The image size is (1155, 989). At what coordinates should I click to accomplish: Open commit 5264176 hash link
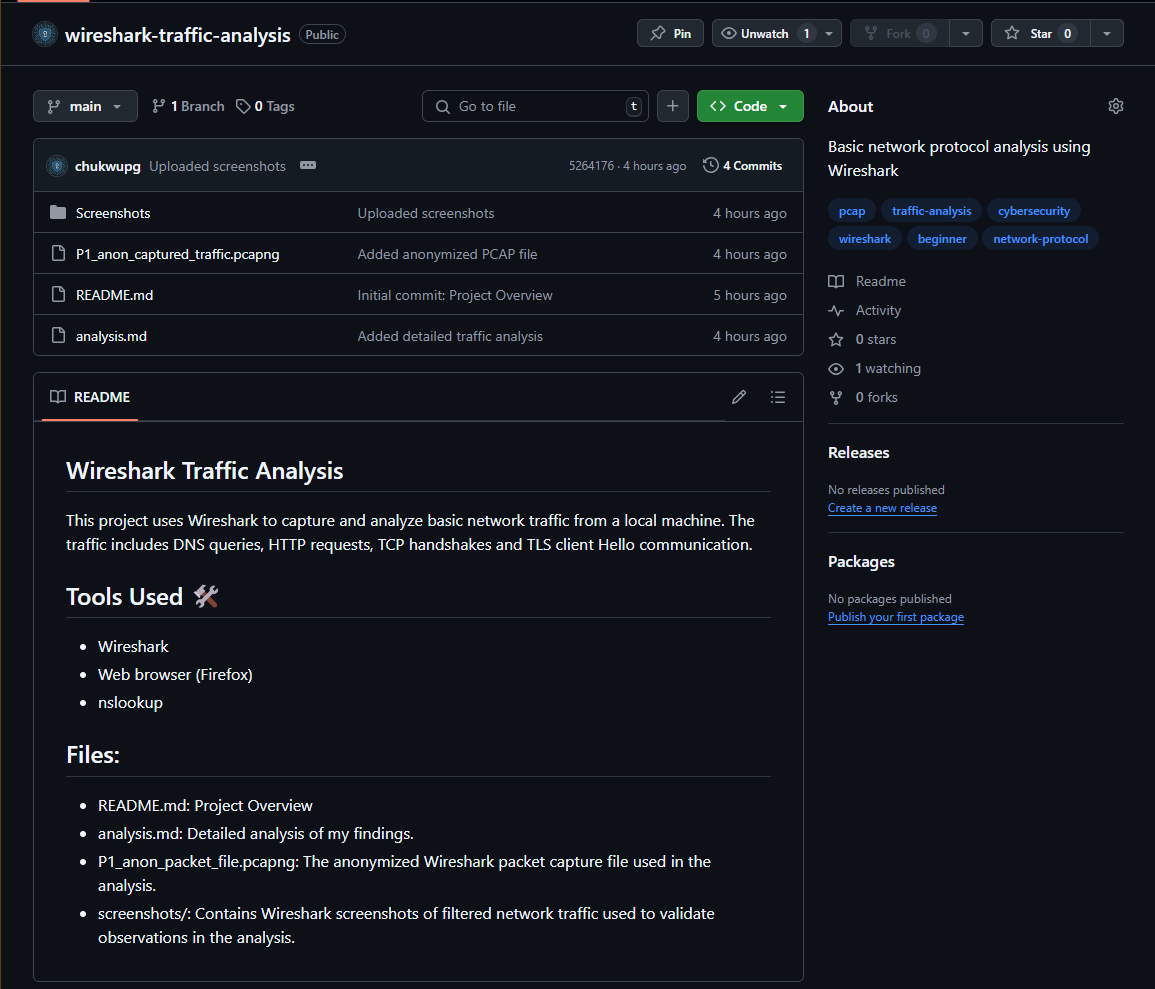click(591, 166)
